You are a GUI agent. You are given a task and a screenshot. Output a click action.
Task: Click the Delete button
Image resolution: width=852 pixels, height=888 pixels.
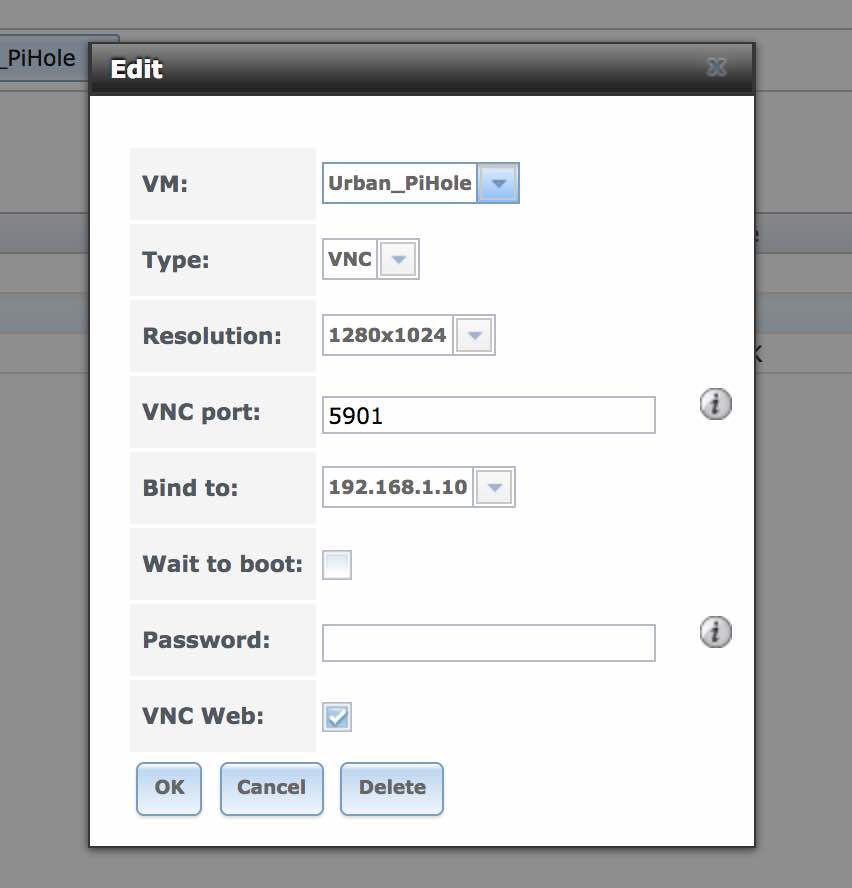pos(392,788)
